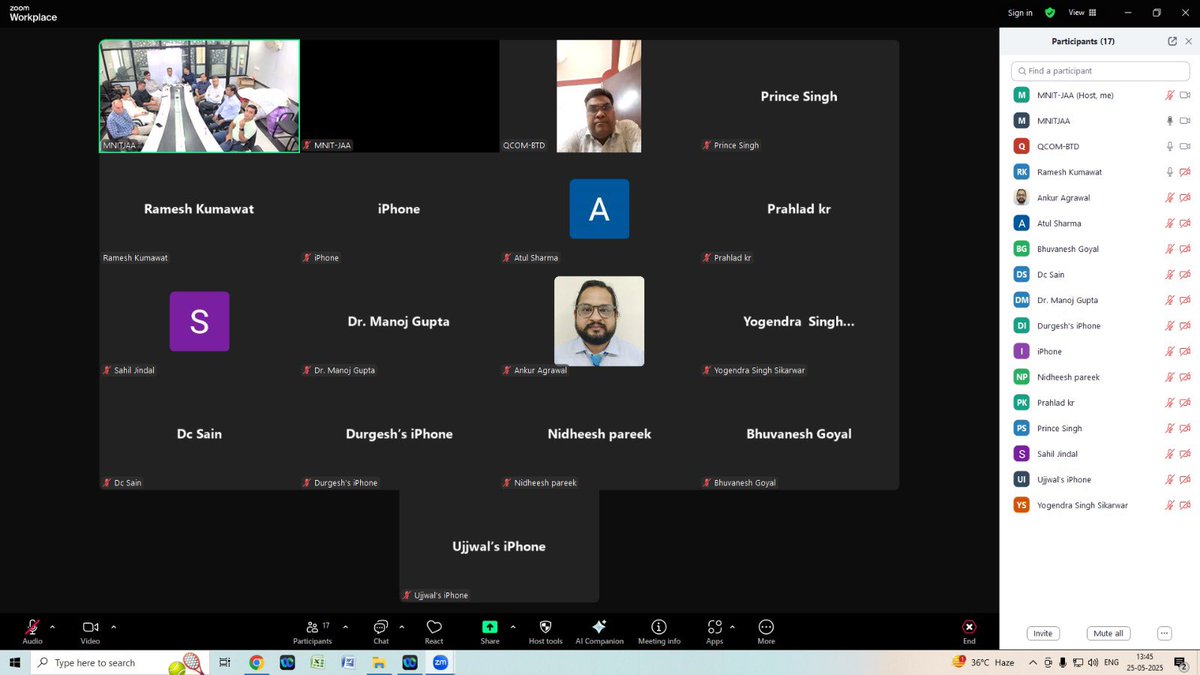Viewport: 1200px width, 675px height.
Task: Click the ENG language indicator in tray
Action: [1111, 662]
